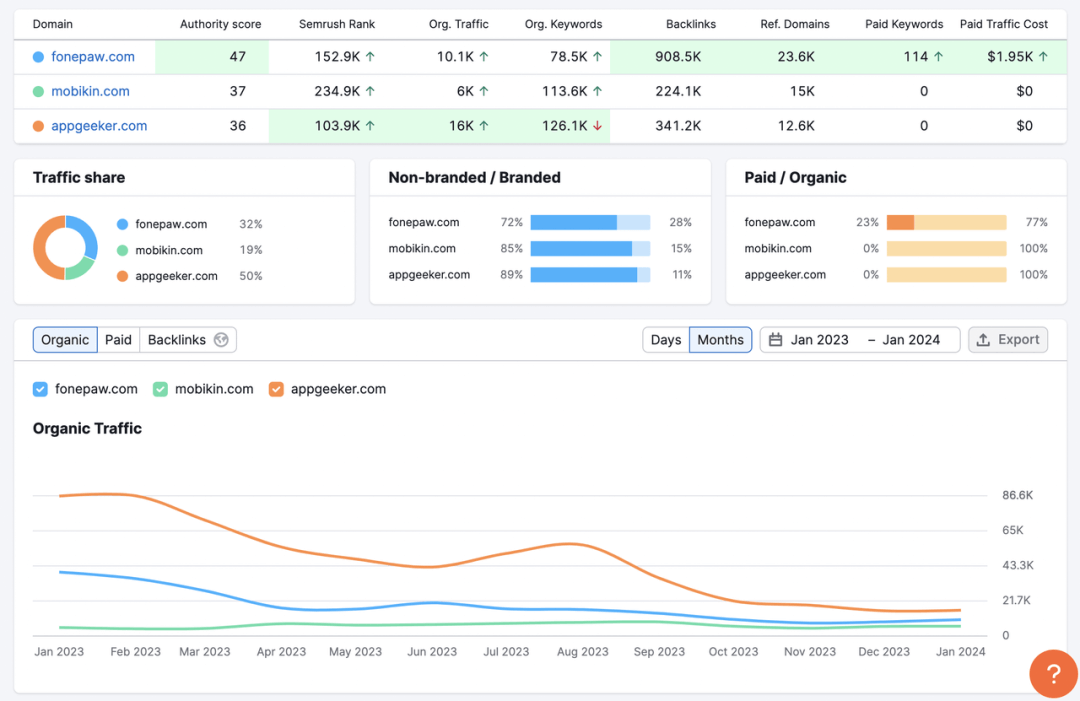
Task: Toggle the mobikin.com series checkbox
Action: click(x=160, y=389)
